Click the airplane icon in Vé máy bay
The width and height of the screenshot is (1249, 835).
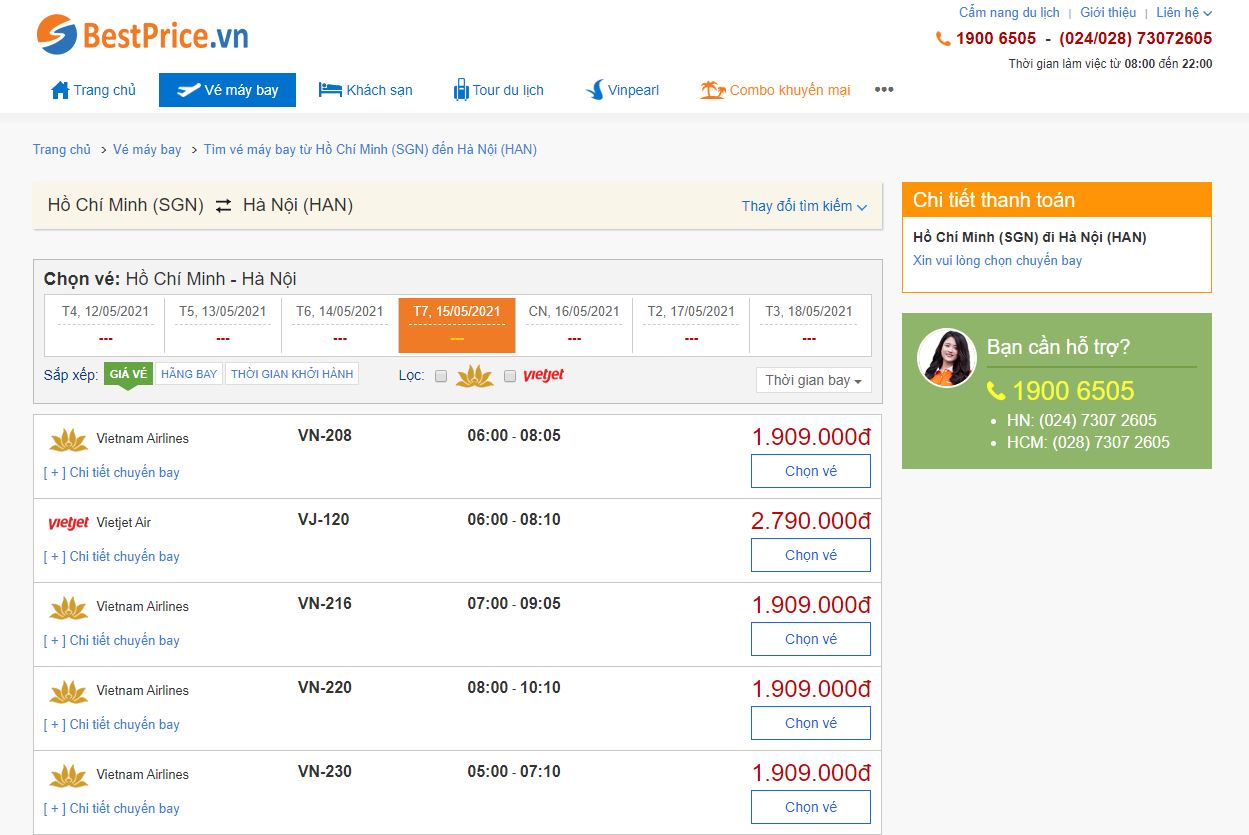click(x=188, y=90)
